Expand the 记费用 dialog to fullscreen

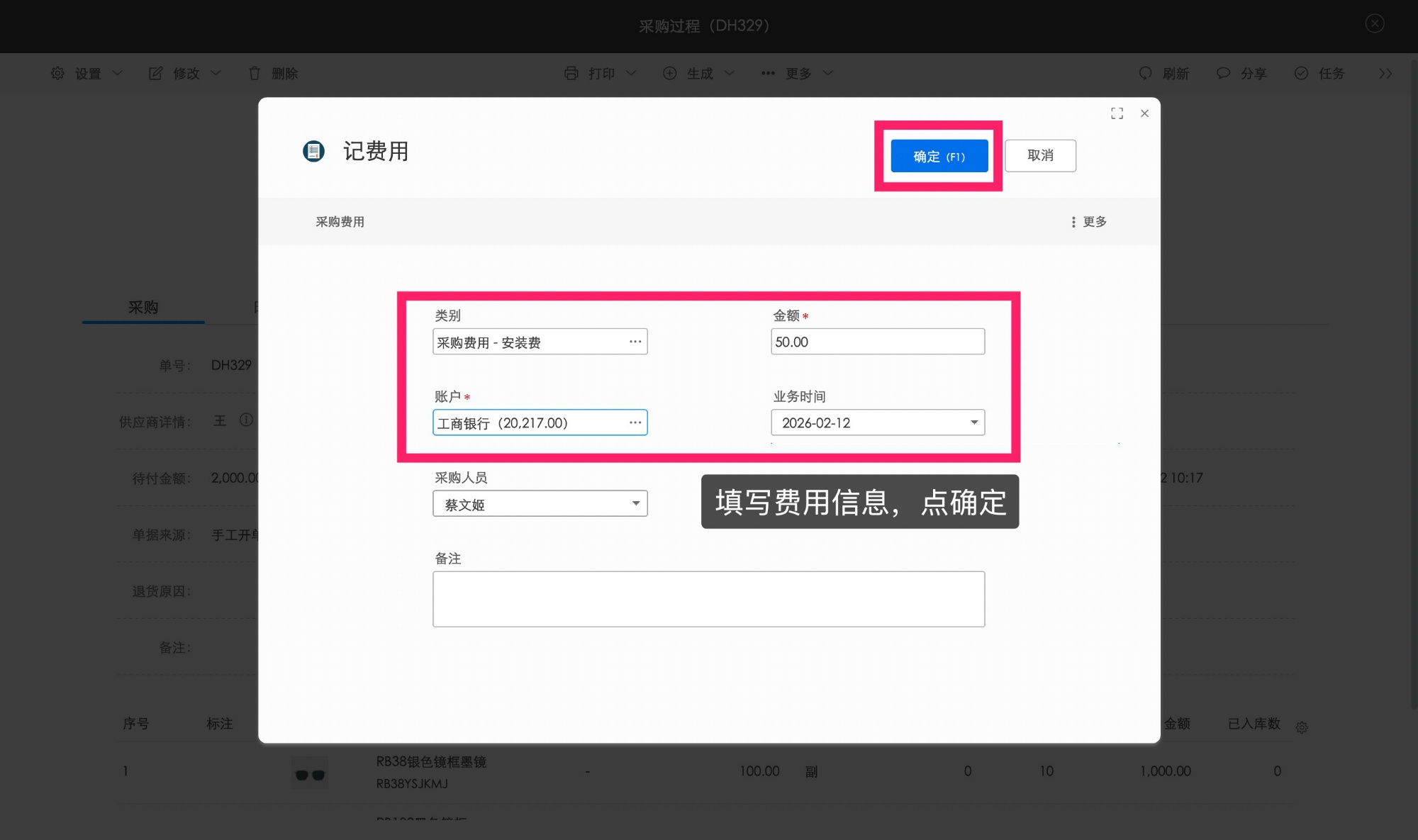(x=1117, y=113)
